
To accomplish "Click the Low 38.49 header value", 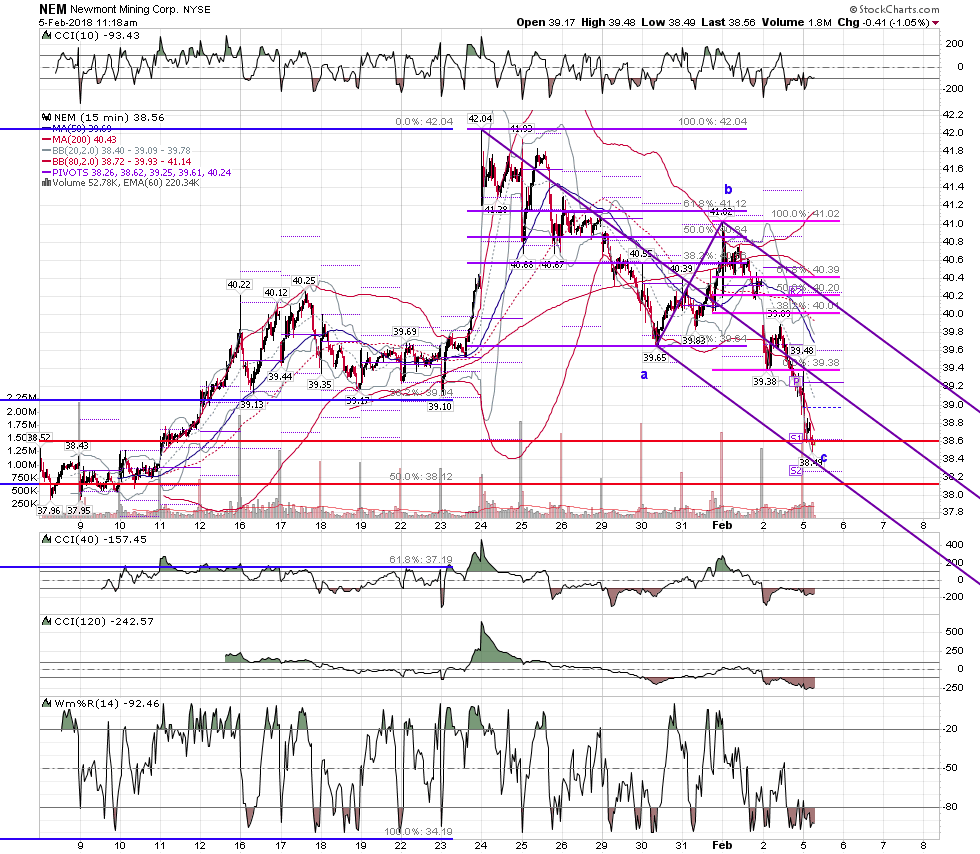I will coord(668,23).
